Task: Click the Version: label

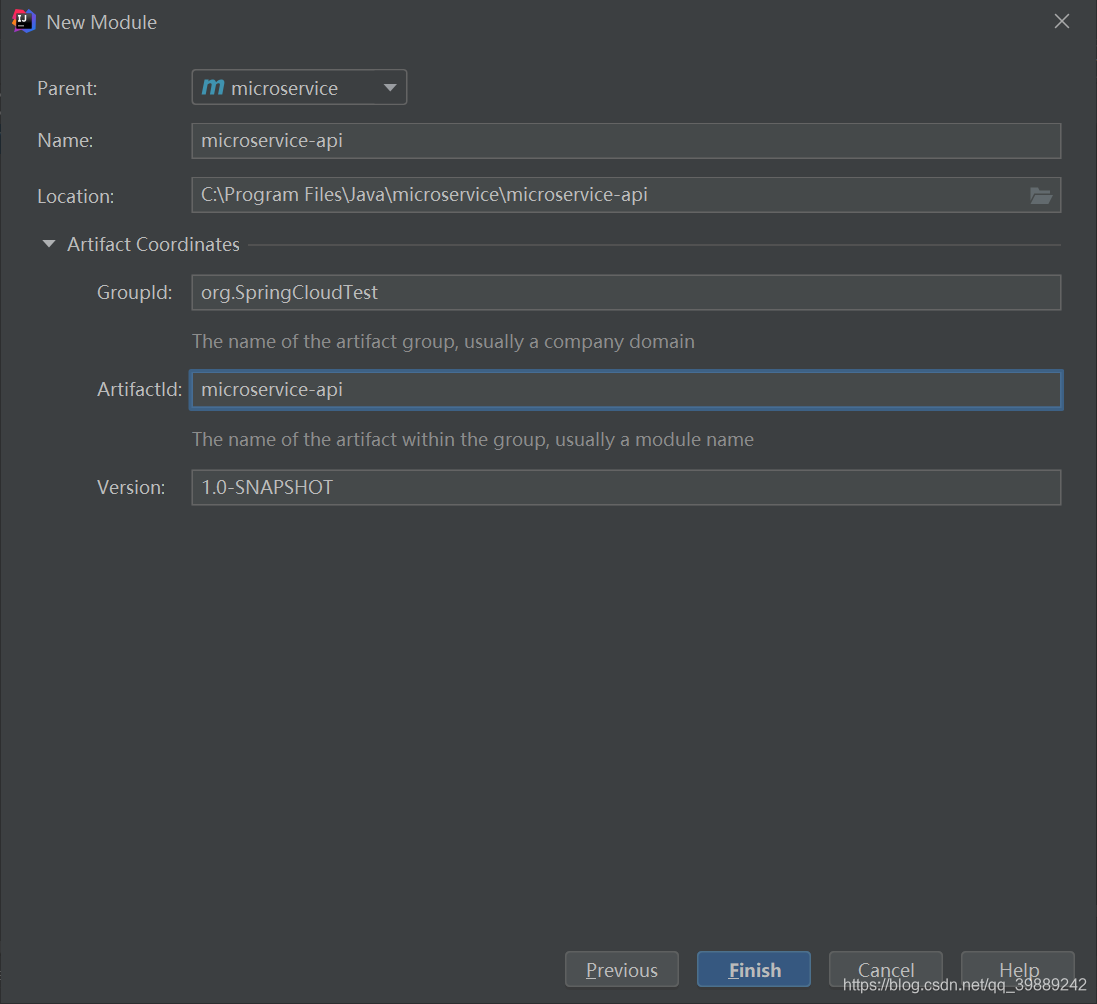Action: [131, 488]
